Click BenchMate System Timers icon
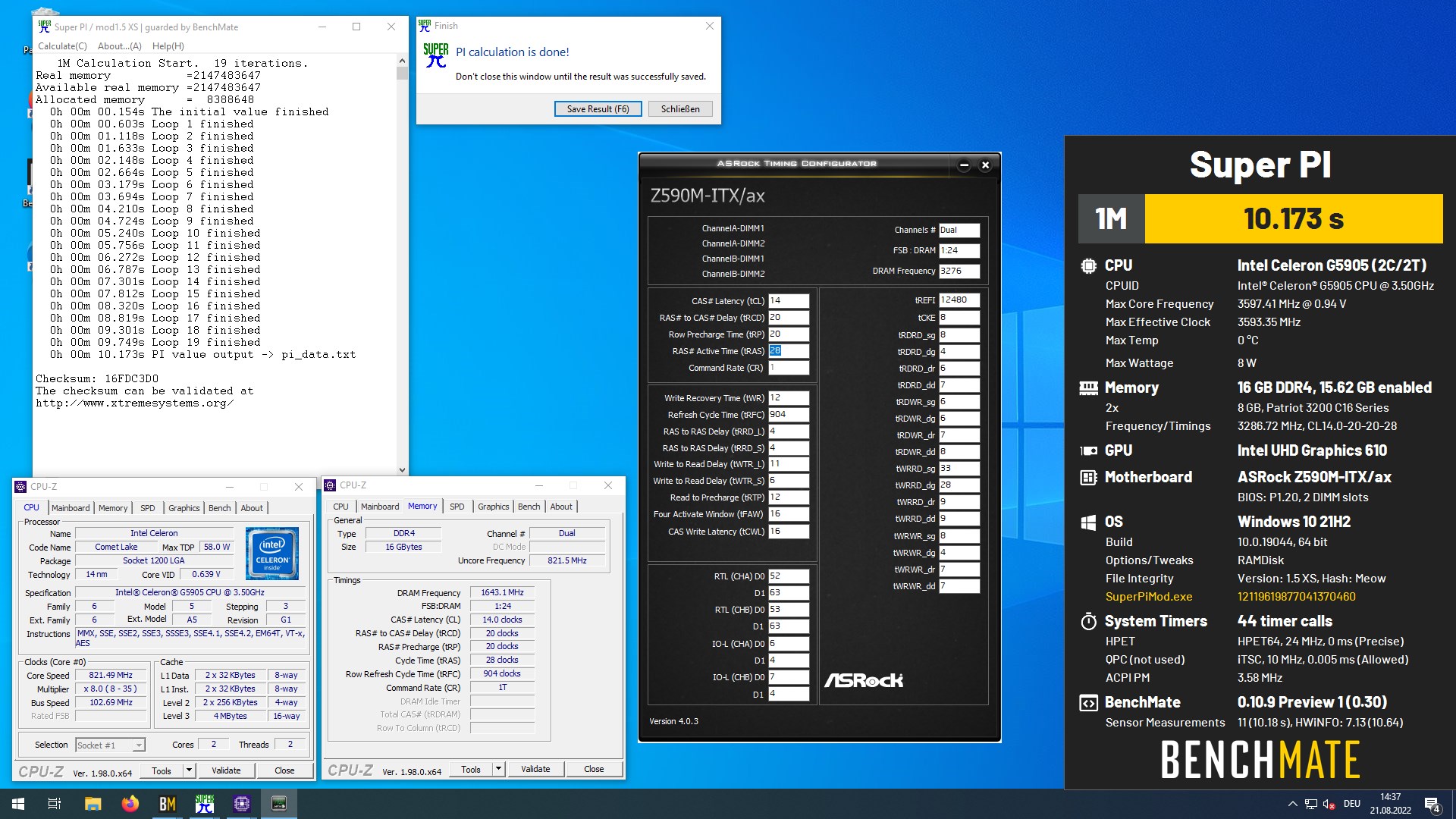 pos(1088,621)
